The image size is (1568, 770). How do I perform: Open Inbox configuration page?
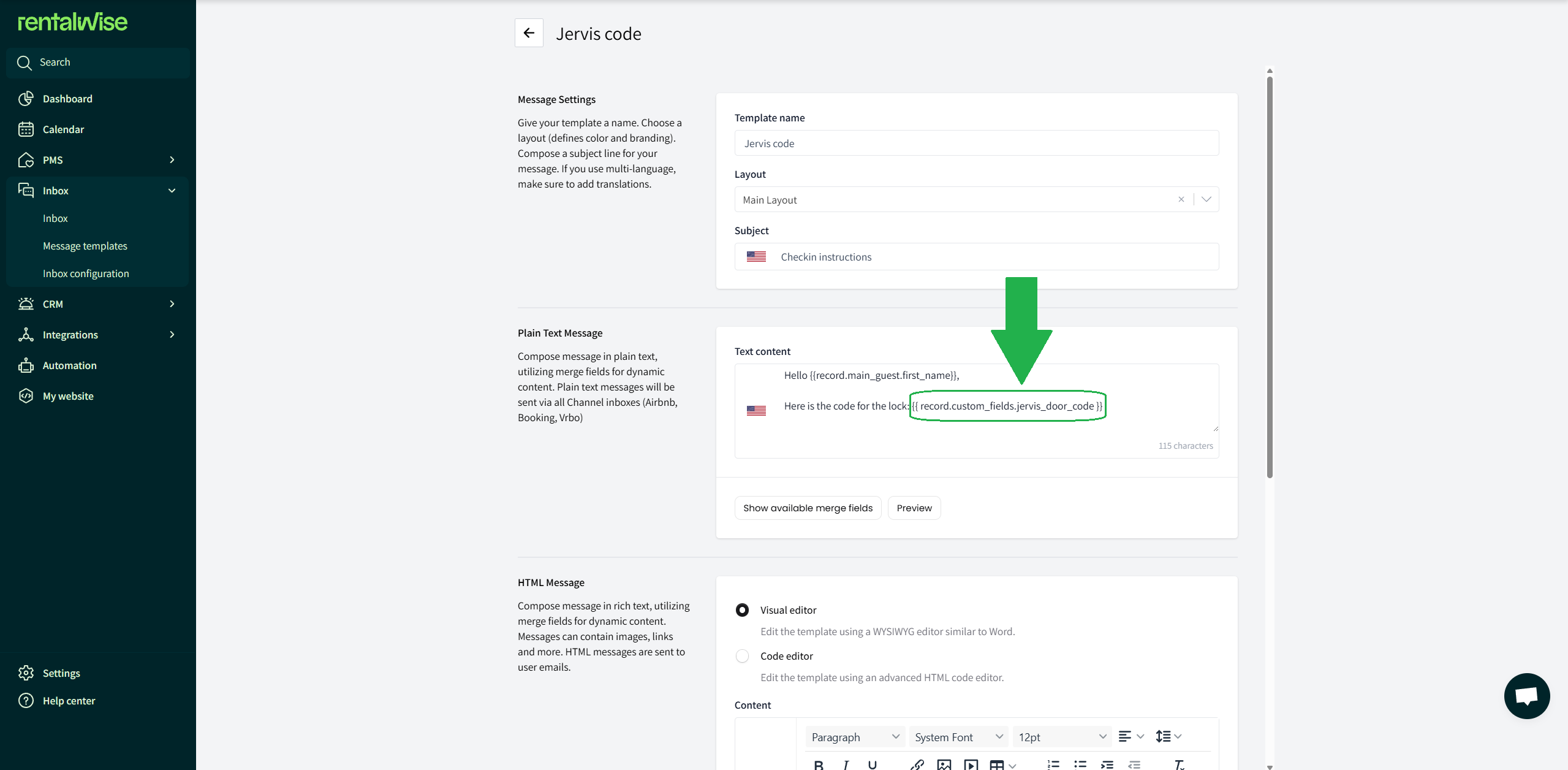pyautogui.click(x=86, y=273)
